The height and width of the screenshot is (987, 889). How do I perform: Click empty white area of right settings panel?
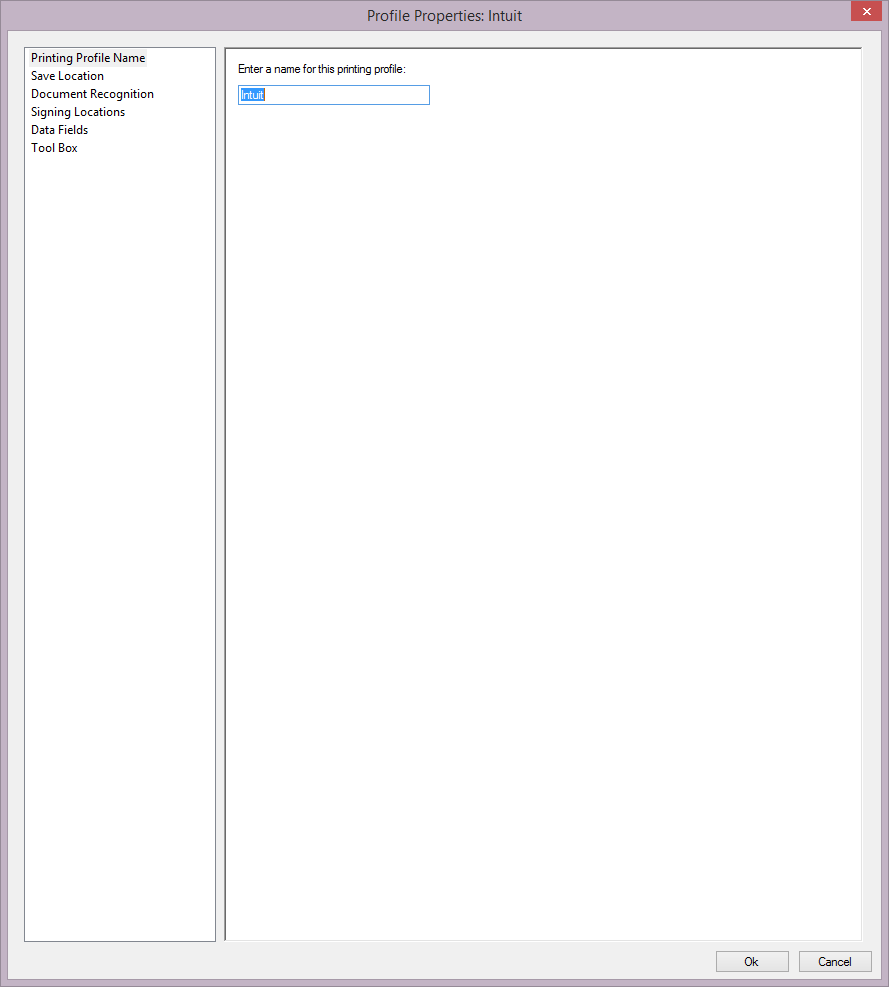[540, 500]
